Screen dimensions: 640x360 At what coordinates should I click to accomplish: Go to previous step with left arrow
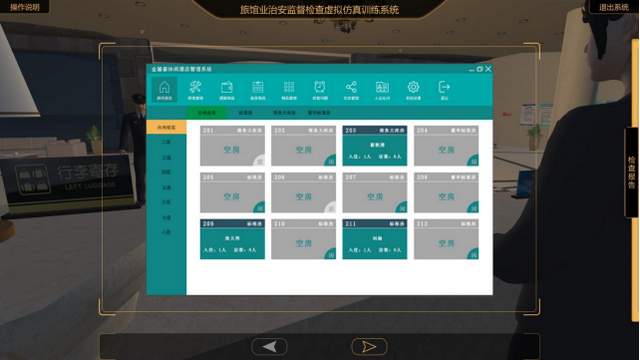(x=269, y=347)
